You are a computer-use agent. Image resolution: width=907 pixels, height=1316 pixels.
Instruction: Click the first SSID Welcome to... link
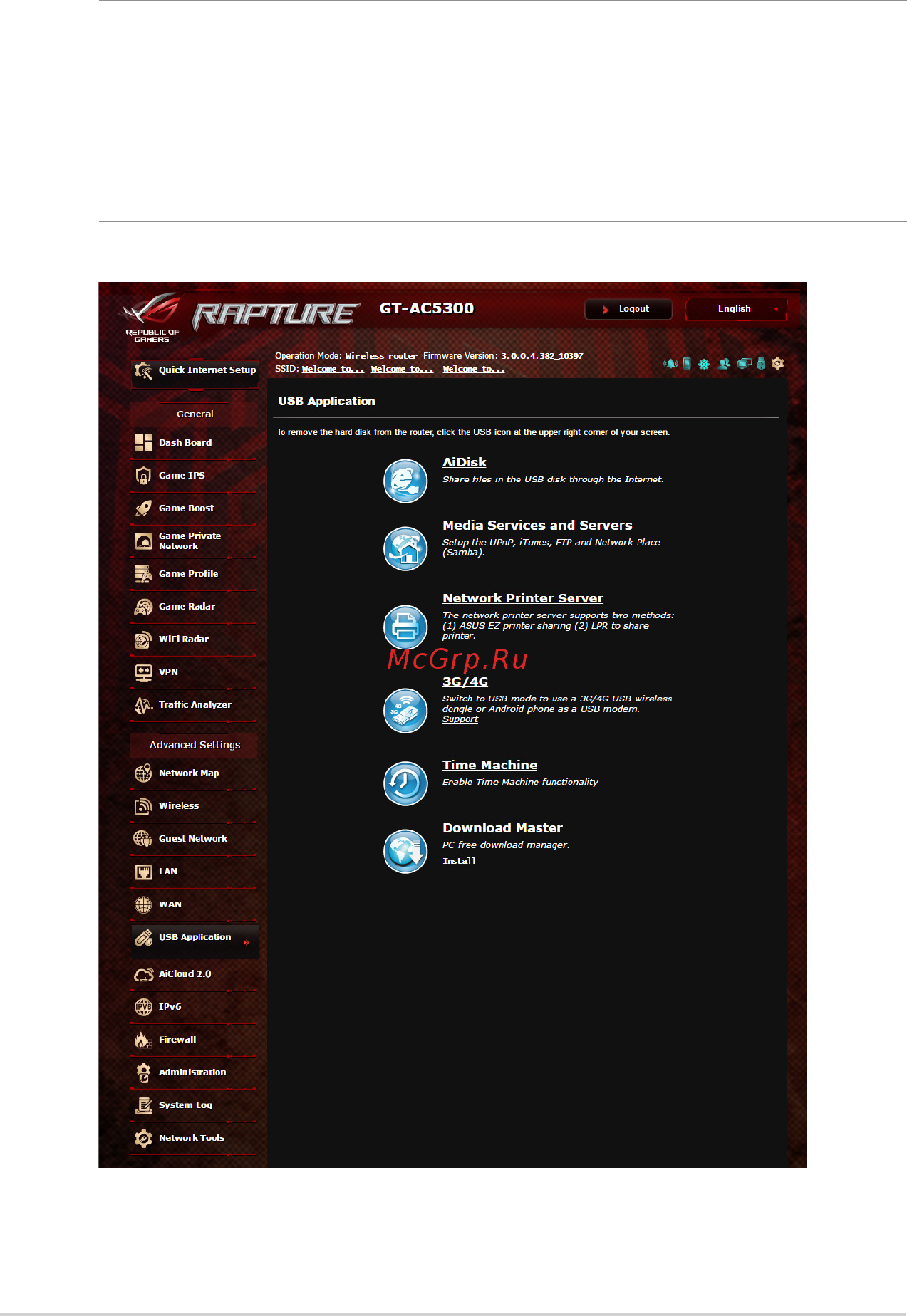pos(333,369)
